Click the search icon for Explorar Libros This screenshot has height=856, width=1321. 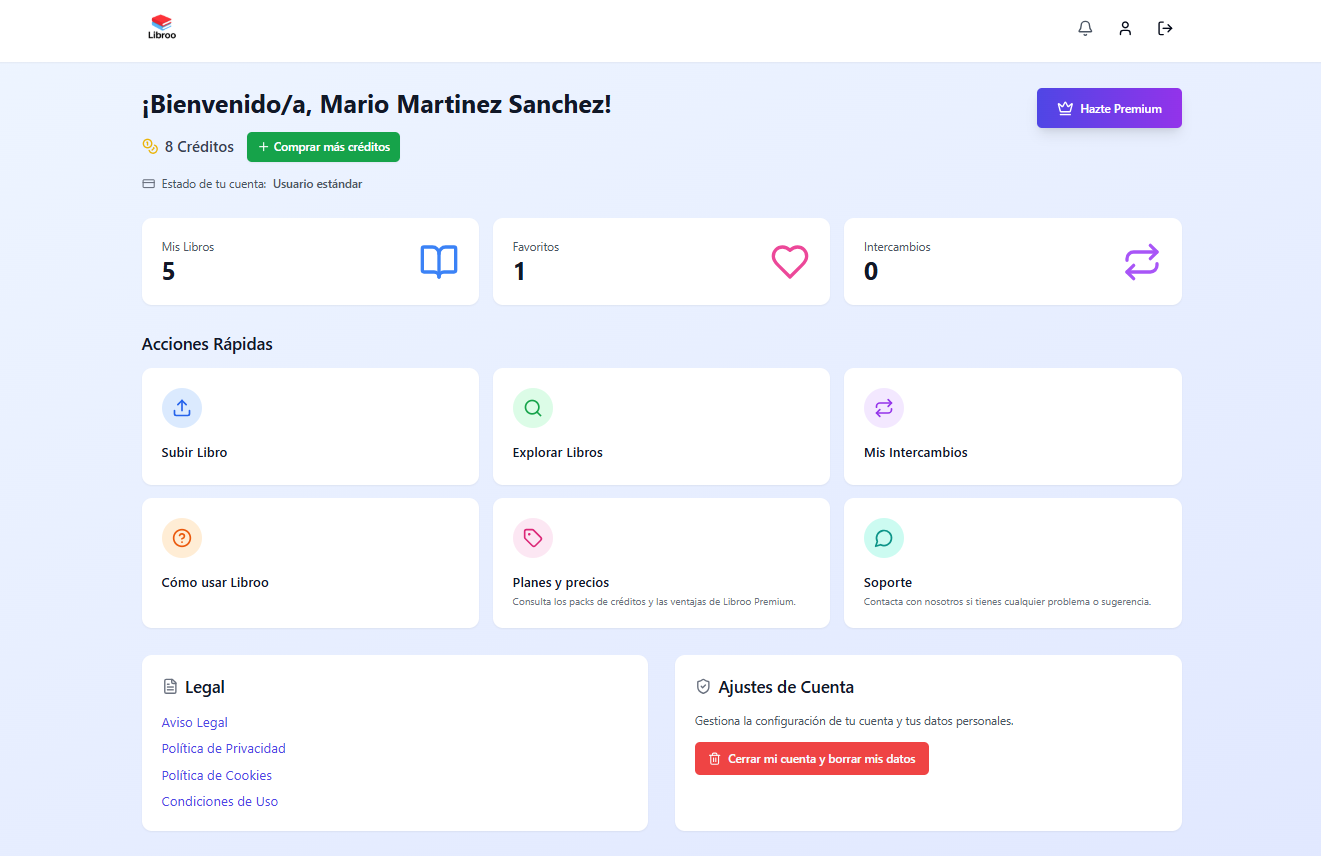[533, 408]
